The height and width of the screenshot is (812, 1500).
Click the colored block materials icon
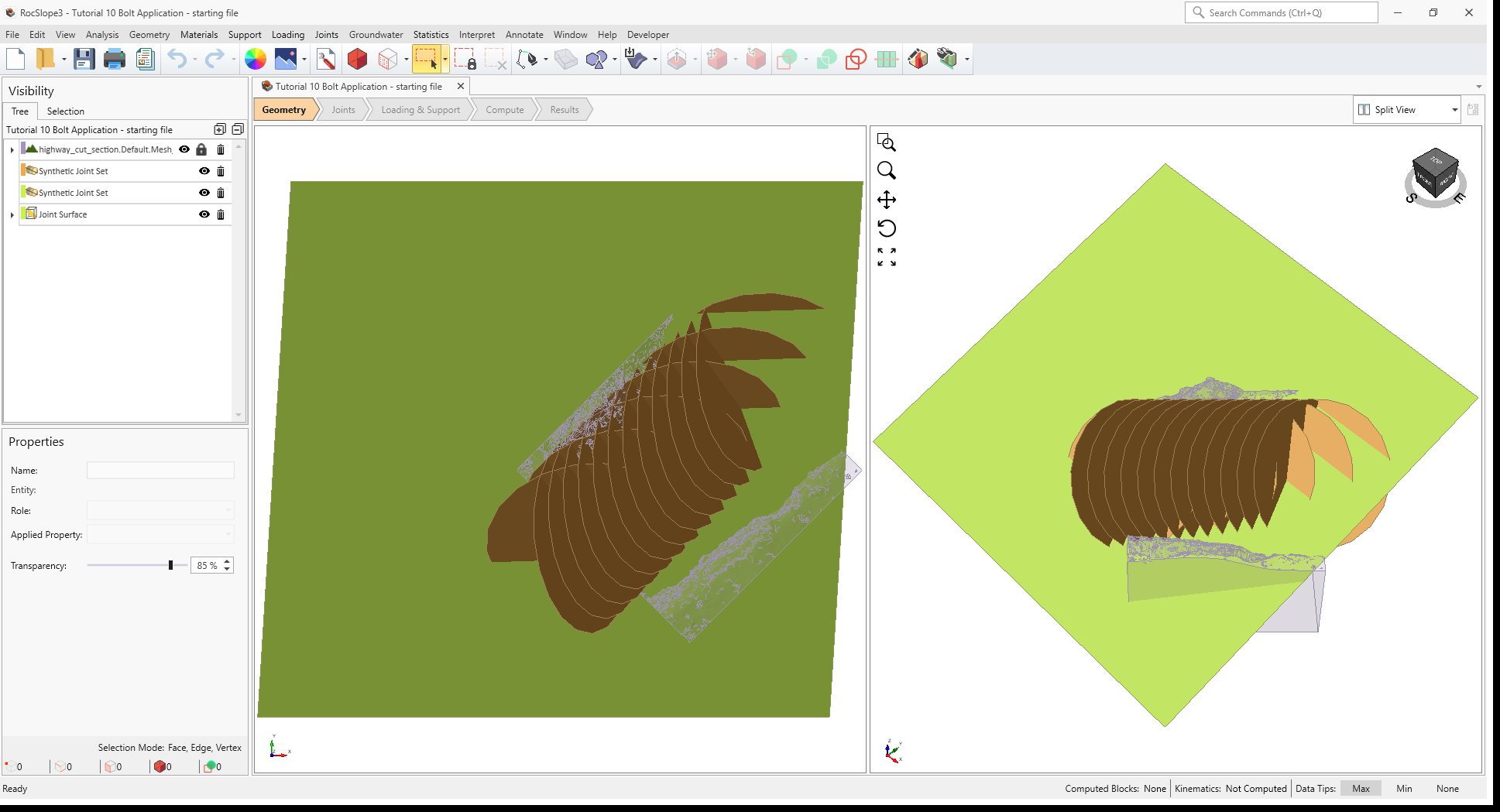coord(918,59)
